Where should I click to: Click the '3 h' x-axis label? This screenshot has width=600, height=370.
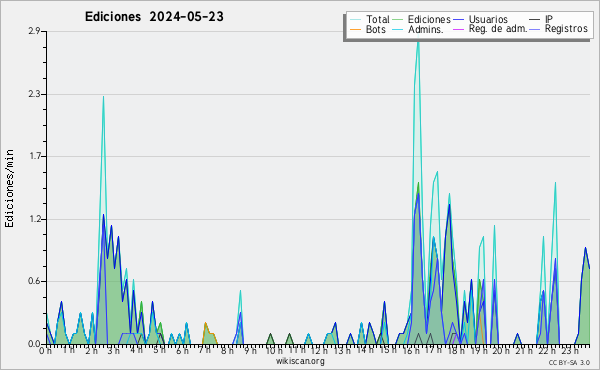coord(114,351)
